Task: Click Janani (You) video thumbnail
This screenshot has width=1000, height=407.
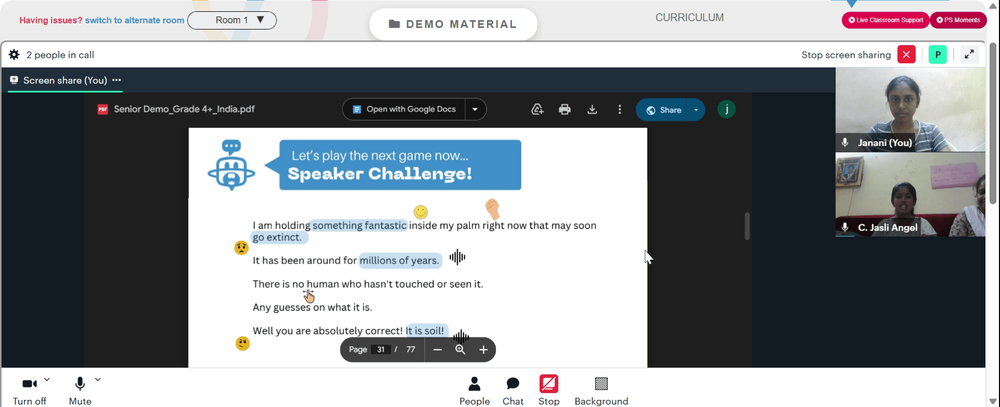Action: 910,109
